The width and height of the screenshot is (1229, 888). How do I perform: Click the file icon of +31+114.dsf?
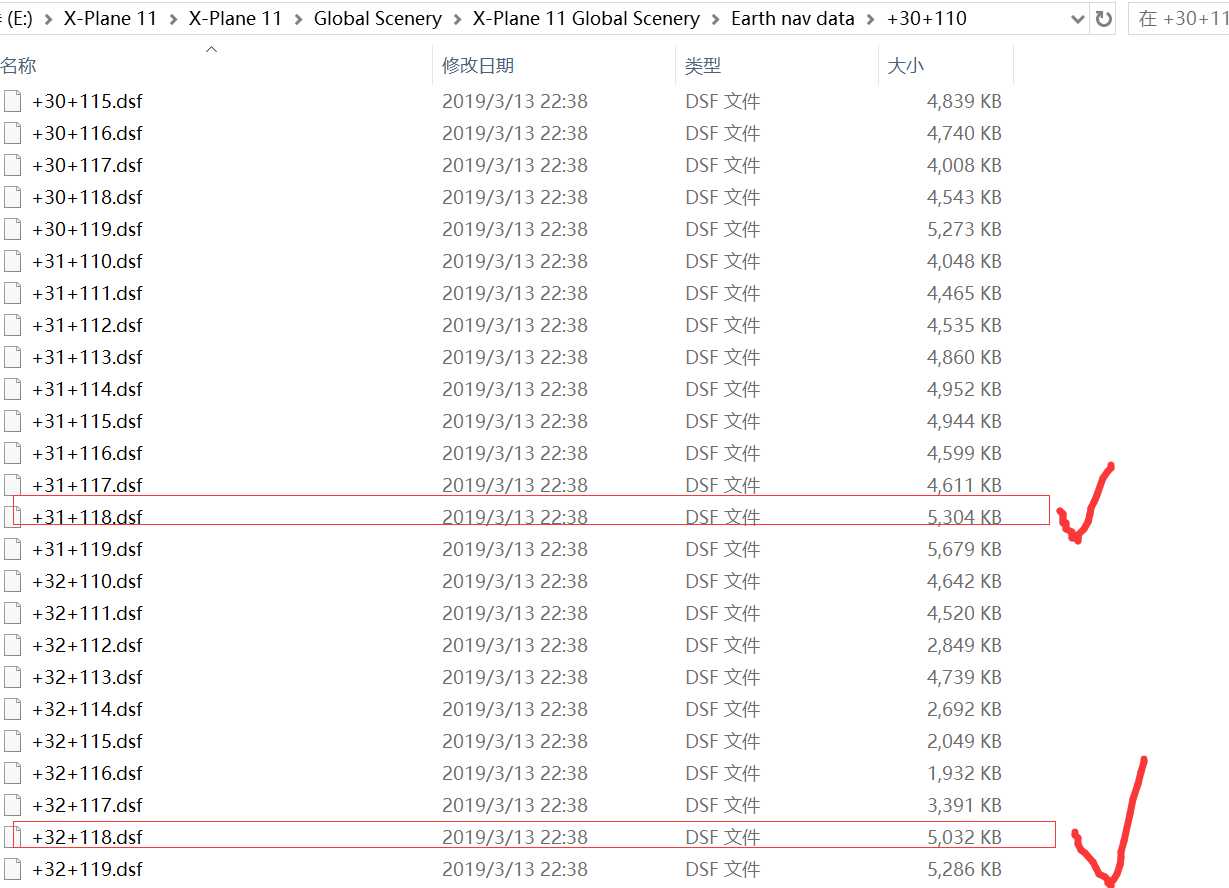[x=12, y=389]
